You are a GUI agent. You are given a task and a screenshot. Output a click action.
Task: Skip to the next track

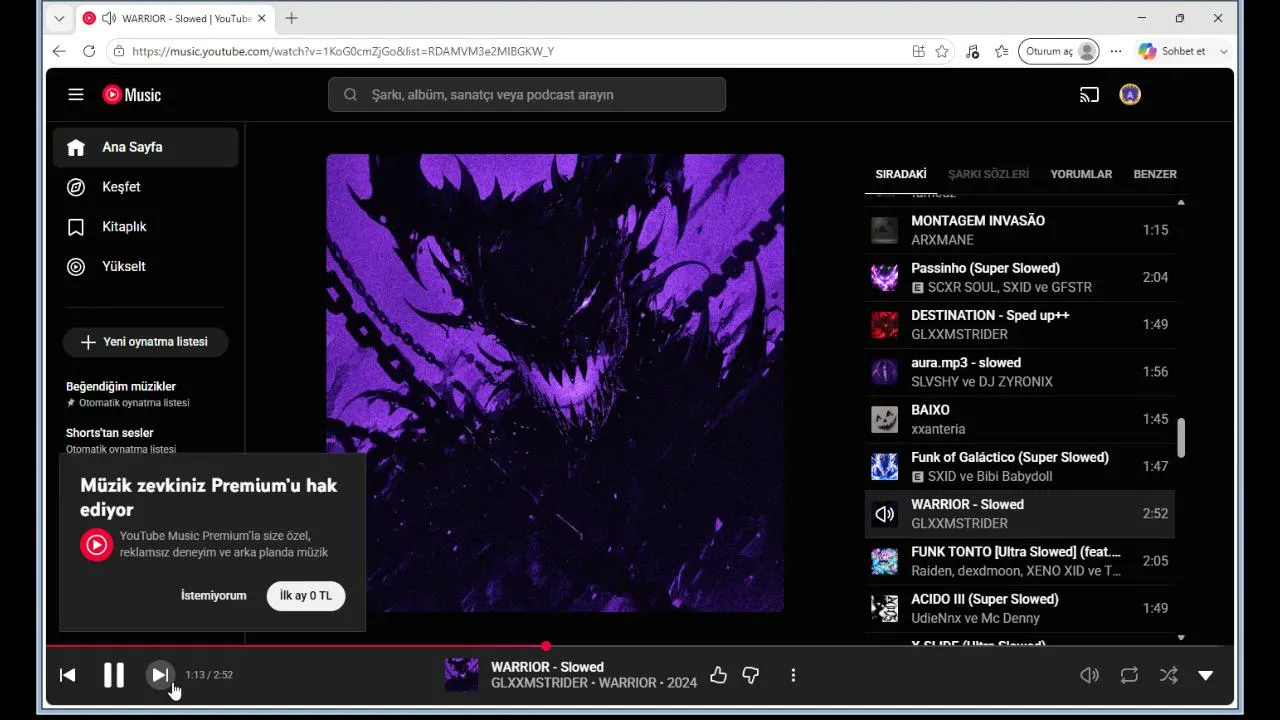(160, 675)
